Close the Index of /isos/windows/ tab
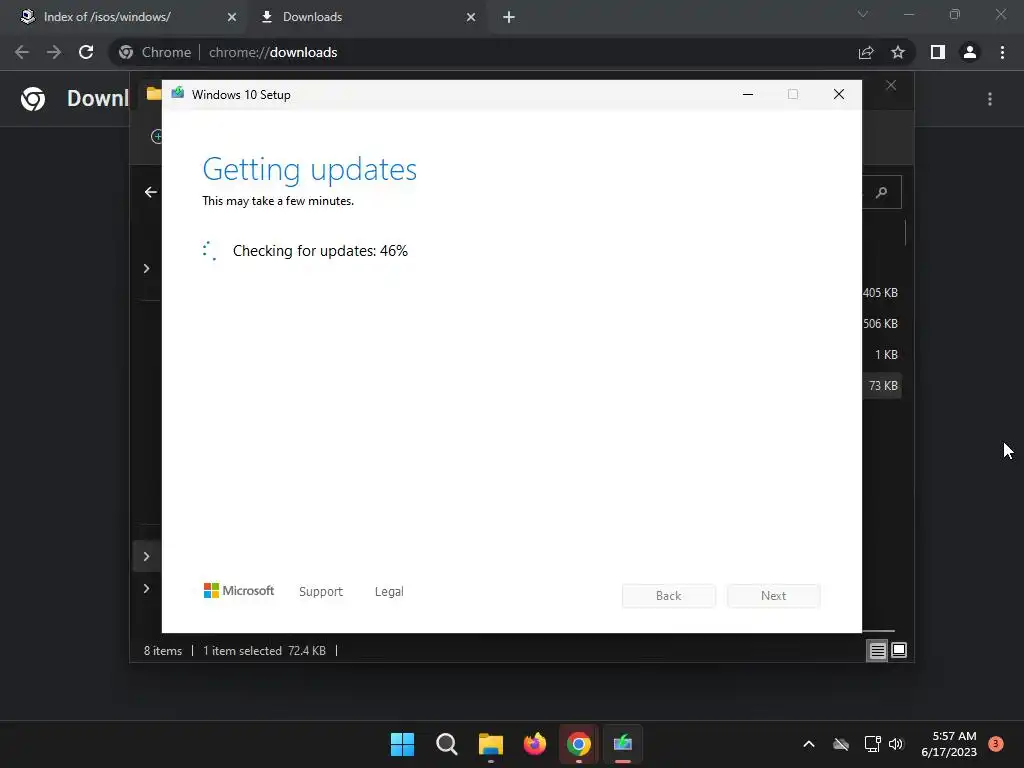Screen dimensions: 1024x768 [232, 17]
